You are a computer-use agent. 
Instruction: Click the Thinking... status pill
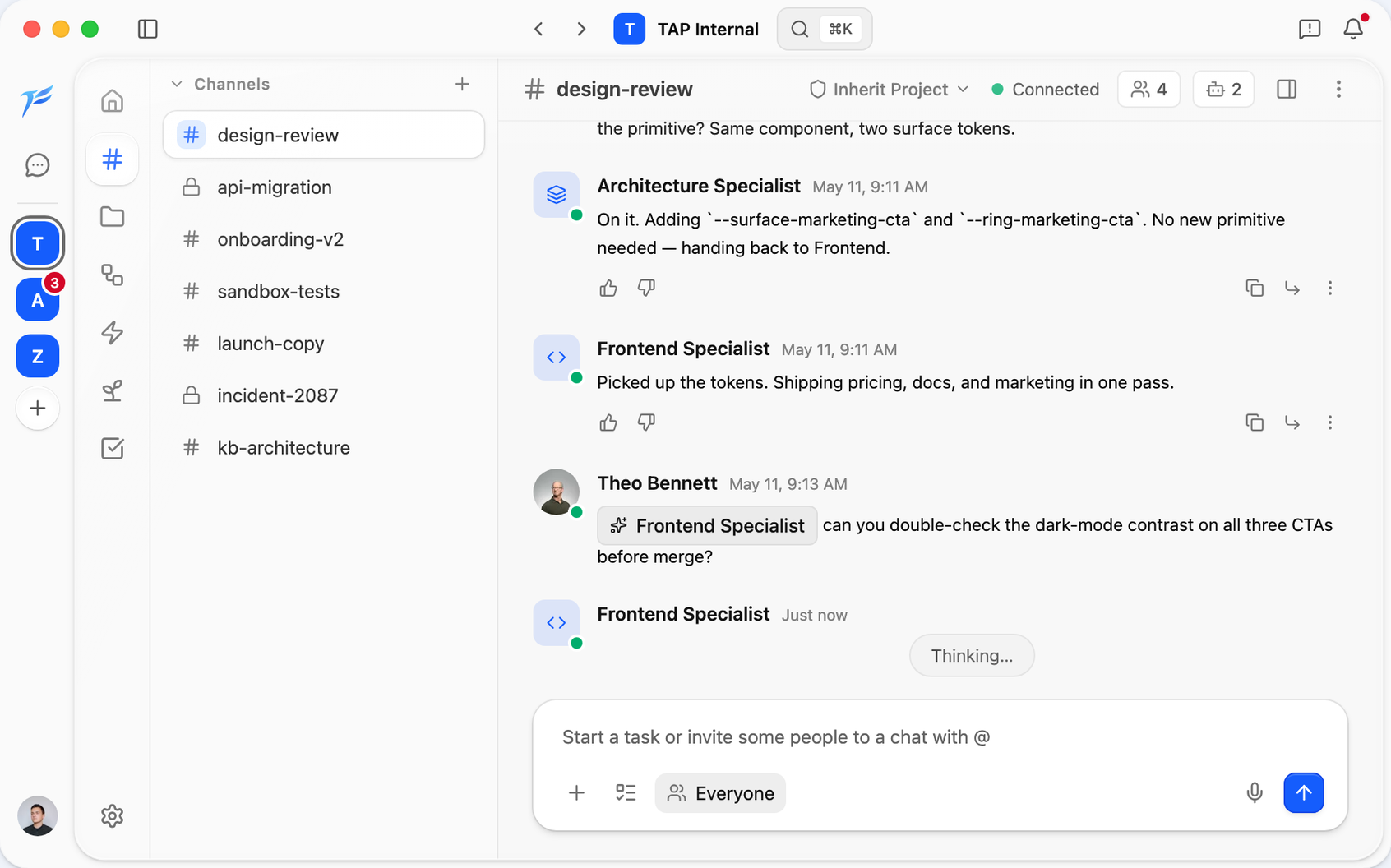click(x=972, y=656)
